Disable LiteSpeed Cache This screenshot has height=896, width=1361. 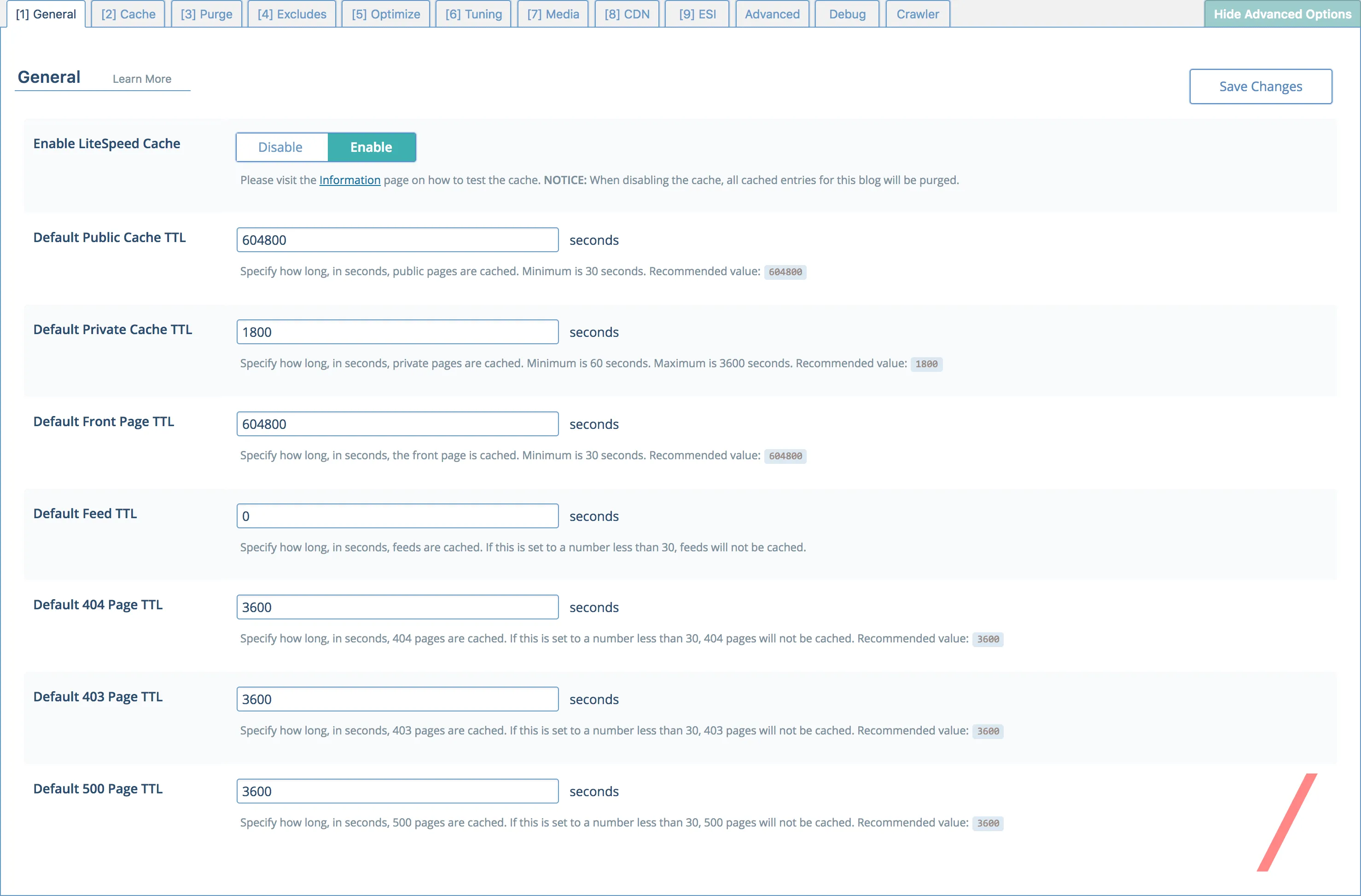pos(281,147)
